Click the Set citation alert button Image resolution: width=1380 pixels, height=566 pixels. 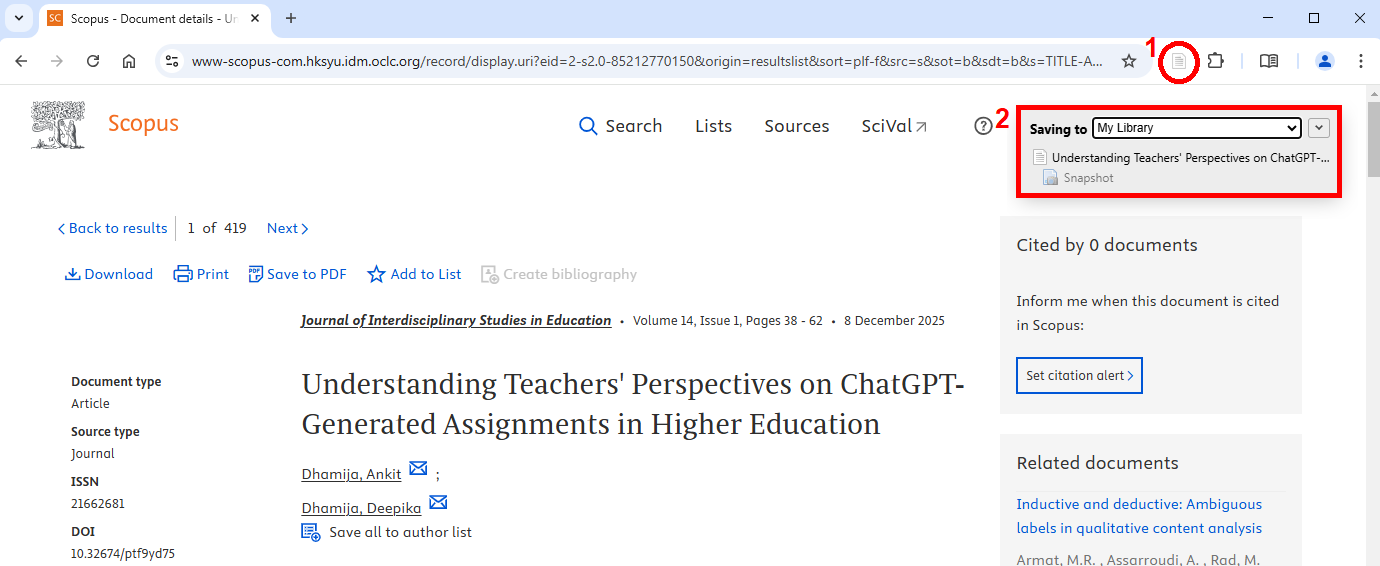coord(1079,376)
